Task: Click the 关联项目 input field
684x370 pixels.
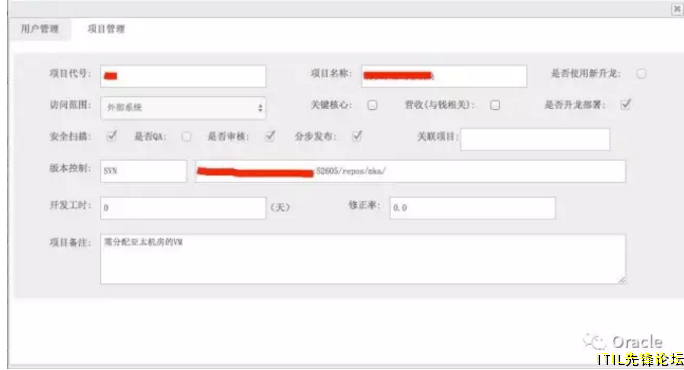Action: click(535, 139)
